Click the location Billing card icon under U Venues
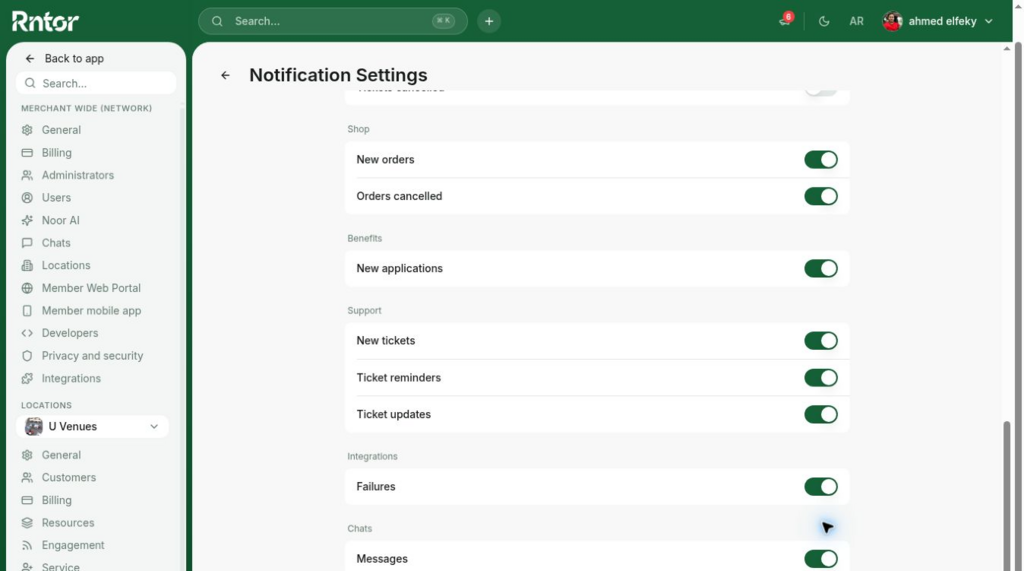 click(x=27, y=500)
